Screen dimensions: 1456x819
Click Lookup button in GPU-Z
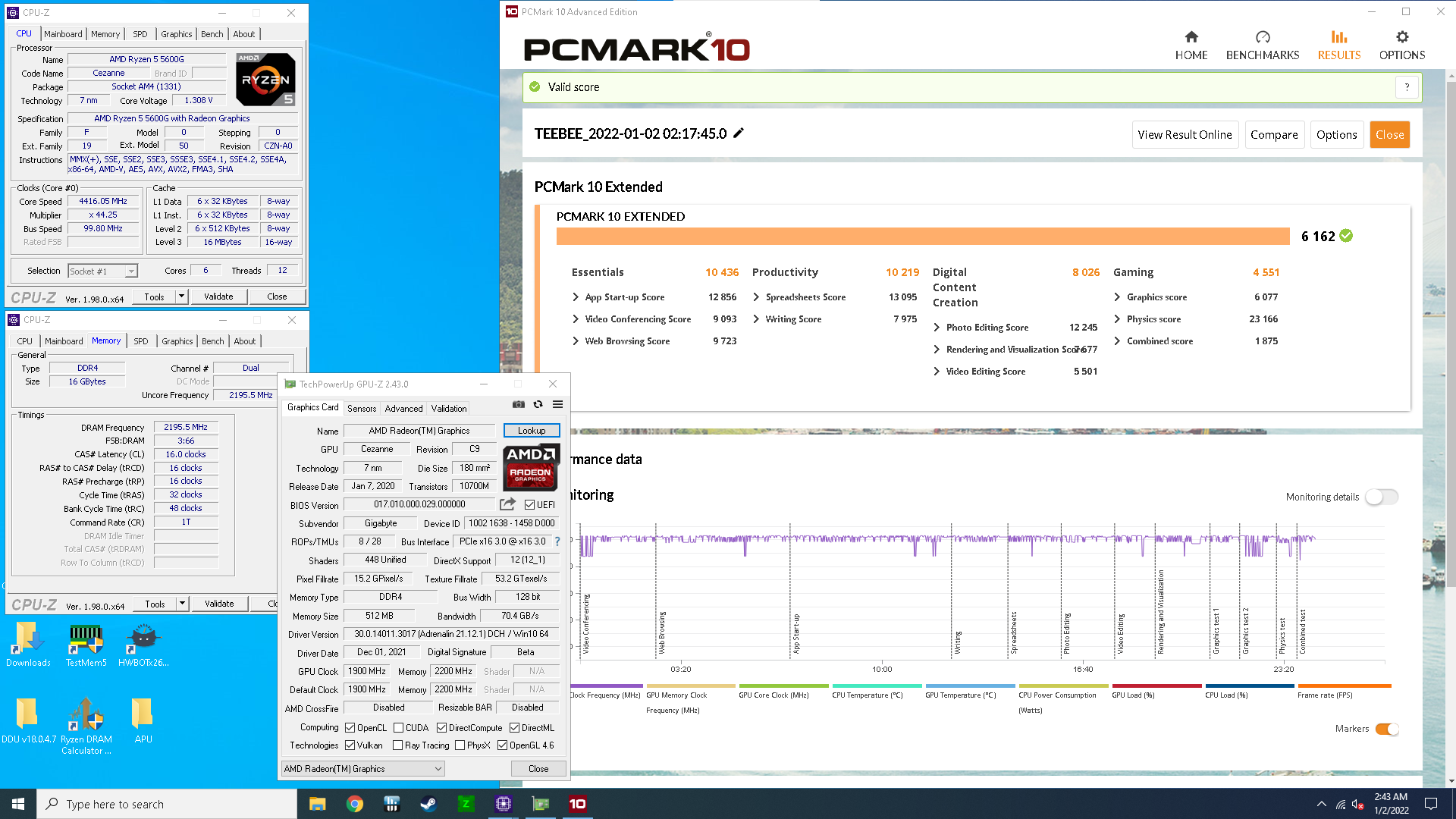click(x=532, y=431)
